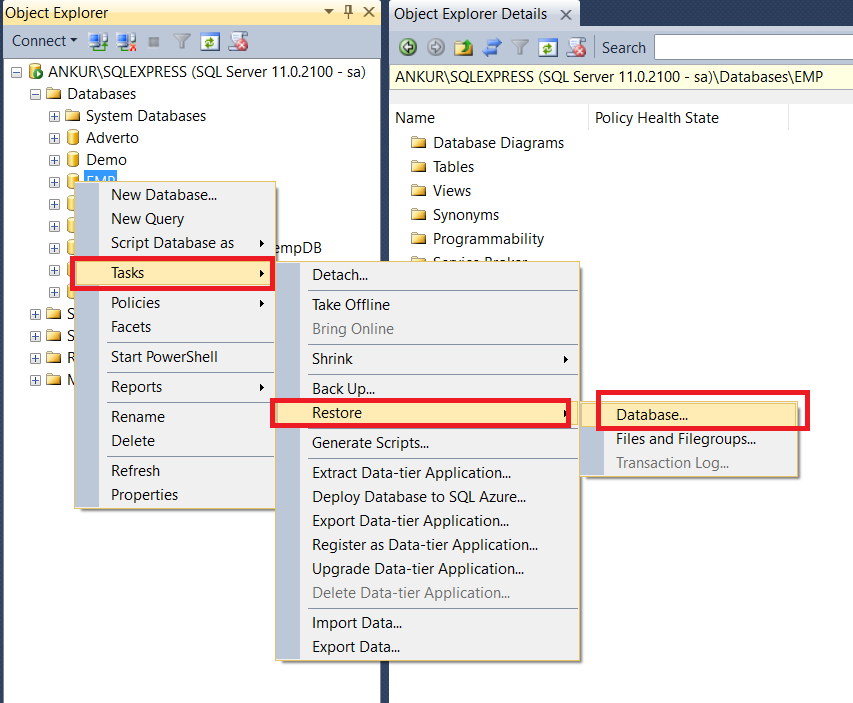The image size is (853, 703).
Task: Choose Start PowerShell from context menu
Action: [175, 357]
